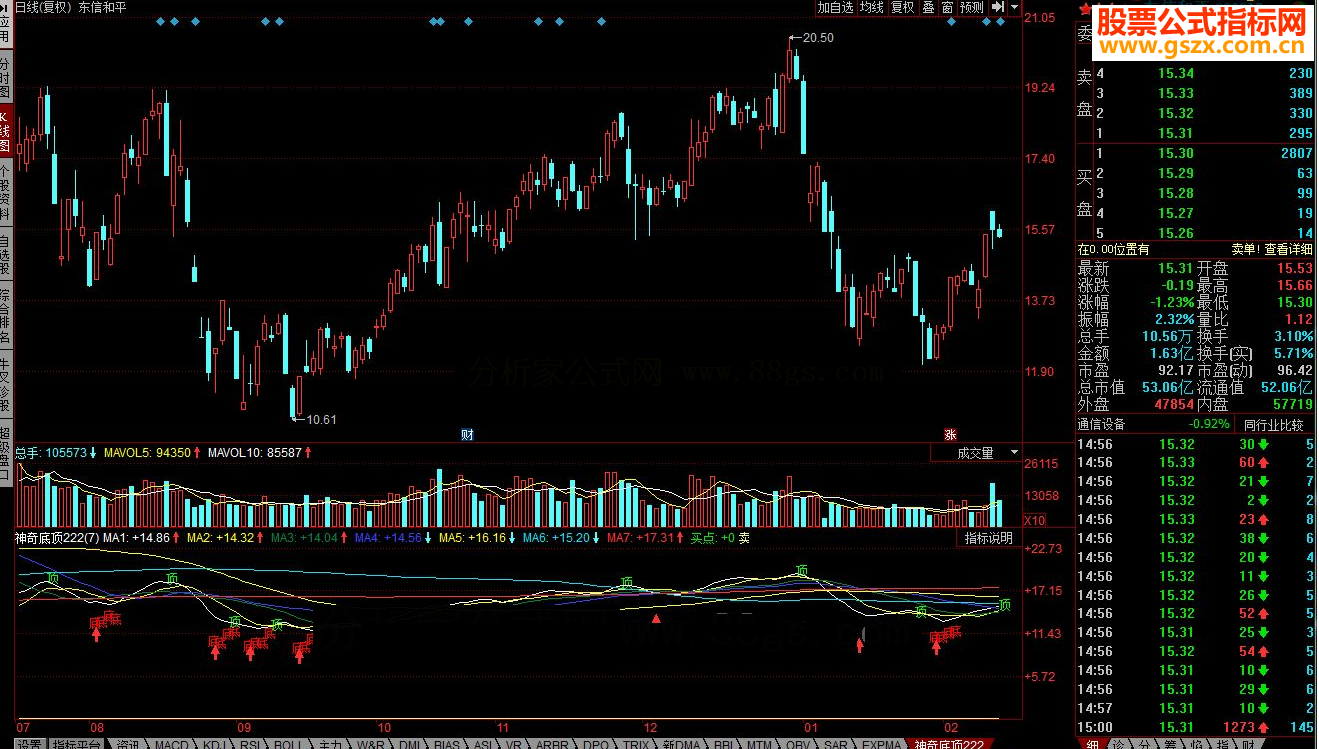
Task: Click the 加自选 button
Action: pyautogui.click(x=836, y=7)
